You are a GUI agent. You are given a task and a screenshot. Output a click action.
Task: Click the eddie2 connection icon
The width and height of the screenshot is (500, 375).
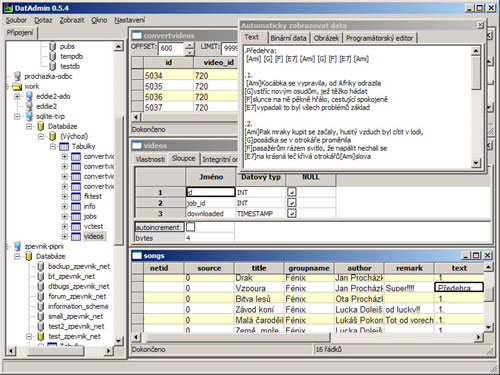coord(29,106)
